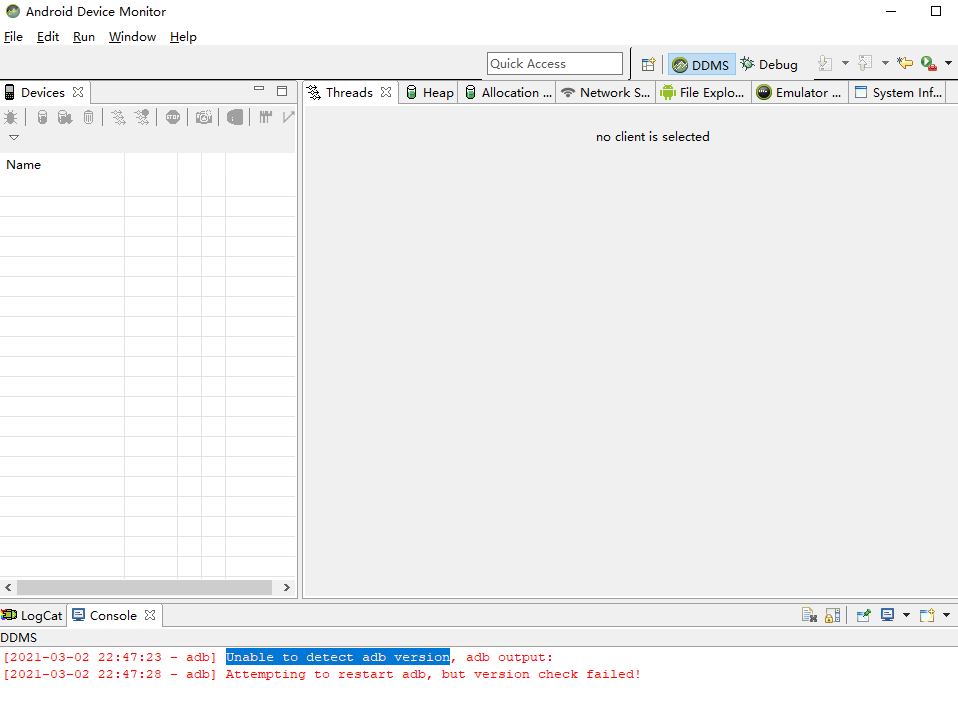
Task: Open the Run menu
Action: click(84, 37)
